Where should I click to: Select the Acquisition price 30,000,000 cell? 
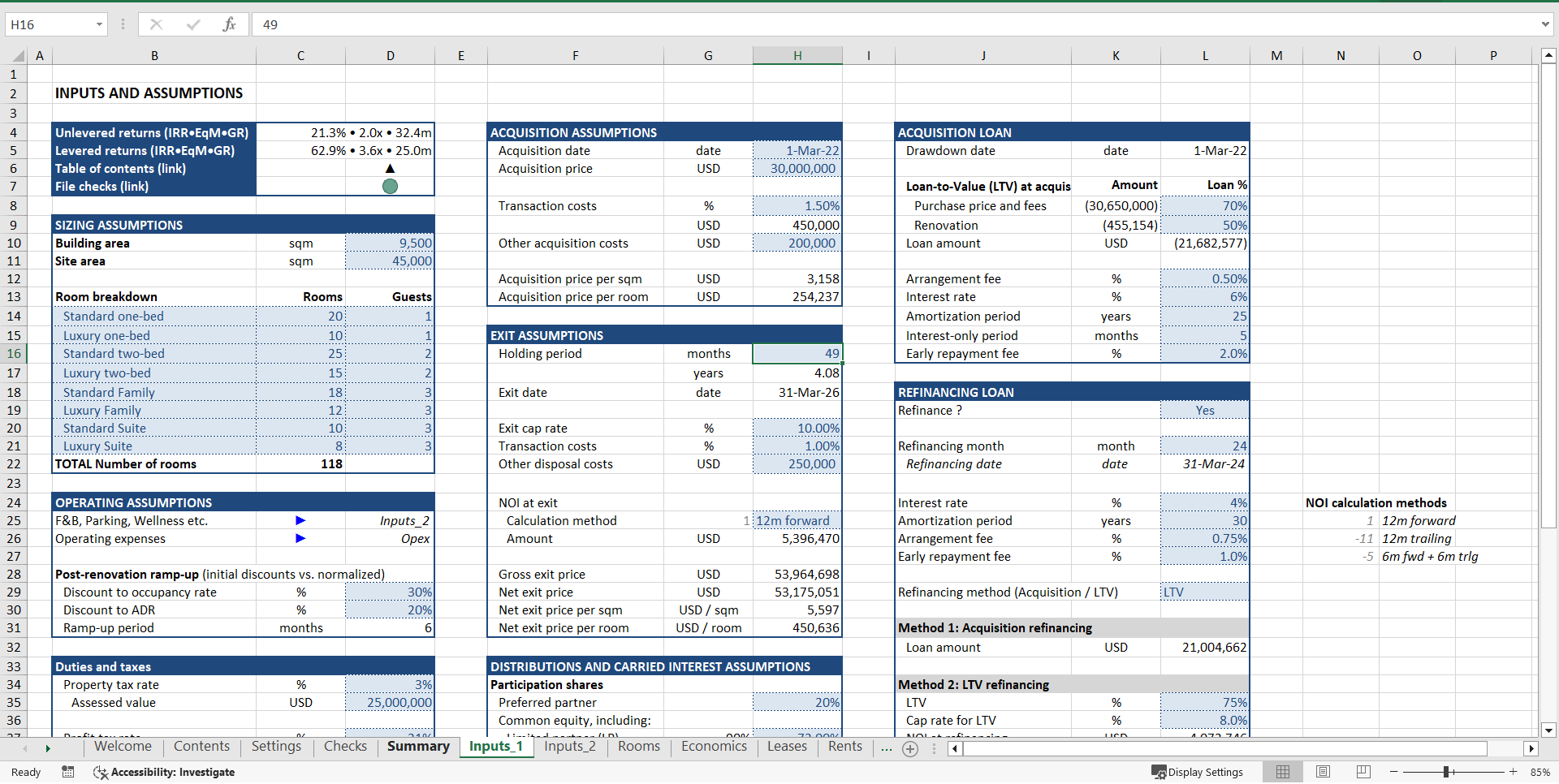pyautogui.click(x=797, y=169)
